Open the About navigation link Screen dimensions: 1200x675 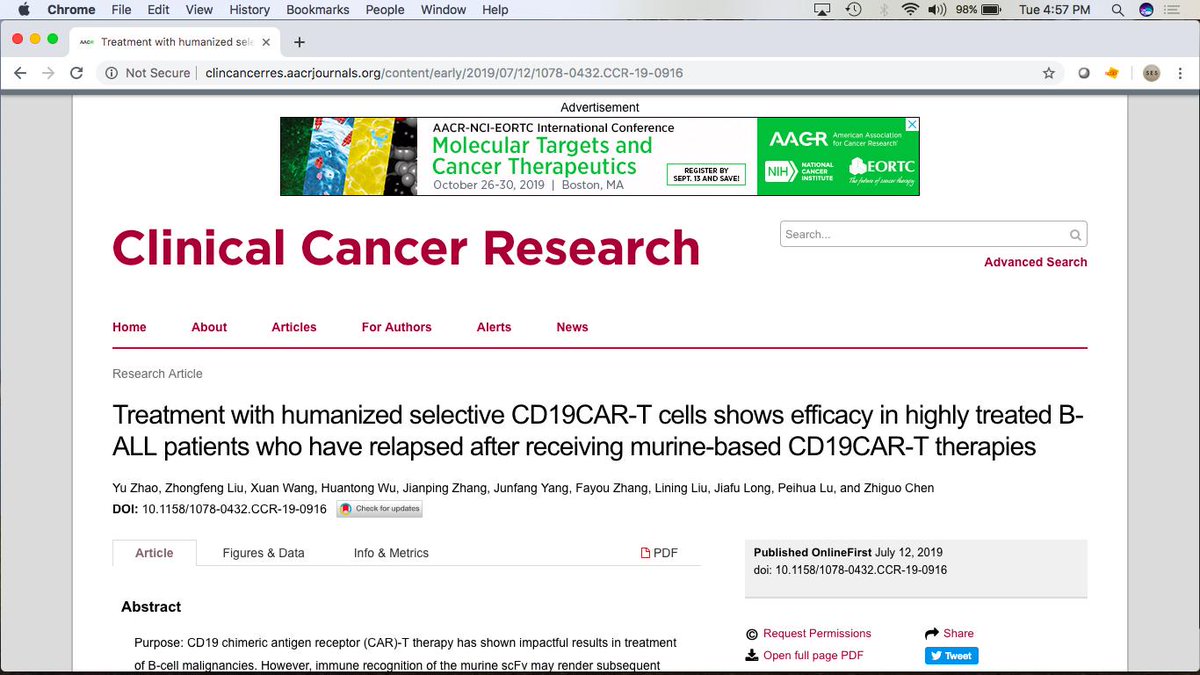pos(209,327)
